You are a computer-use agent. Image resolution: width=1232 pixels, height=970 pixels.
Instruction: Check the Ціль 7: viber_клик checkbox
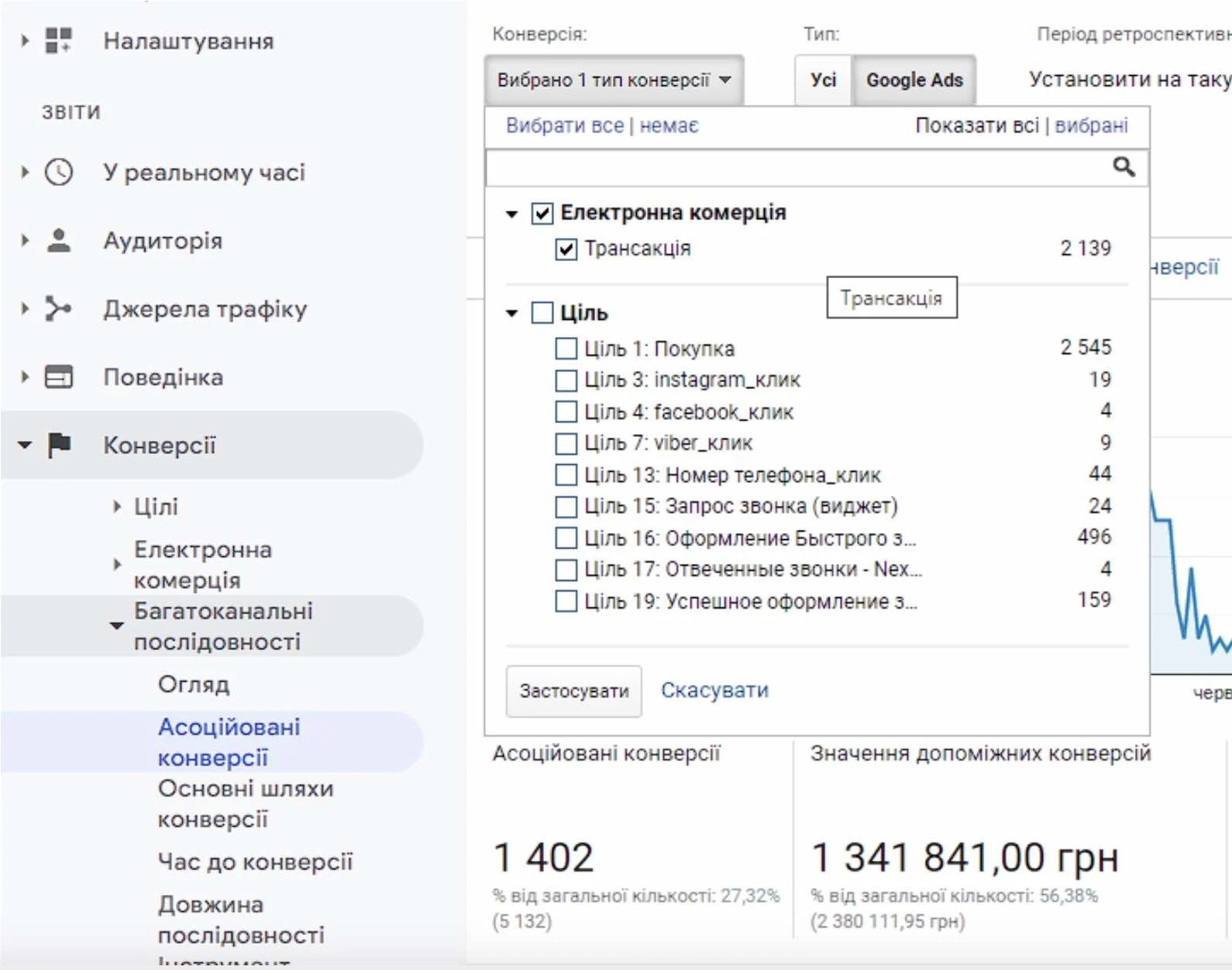pyautogui.click(x=566, y=443)
